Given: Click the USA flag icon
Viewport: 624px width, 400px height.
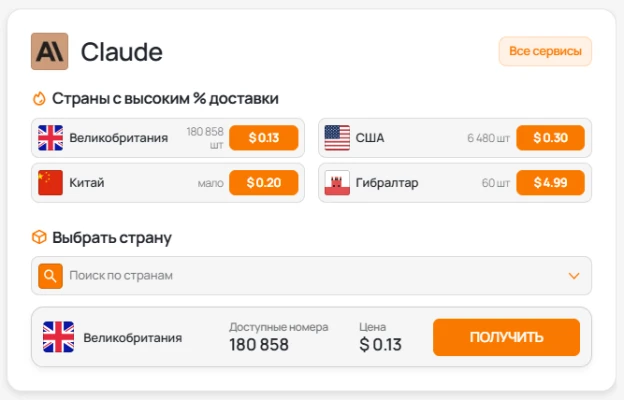Looking at the screenshot, I should coord(337,137).
